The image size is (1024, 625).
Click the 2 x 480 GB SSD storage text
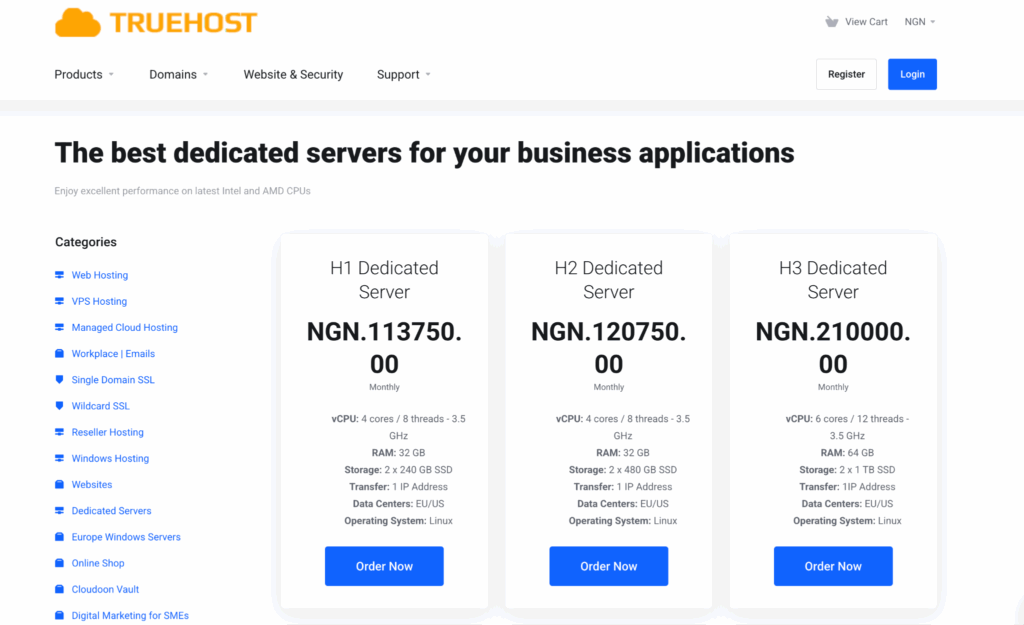click(643, 470)
